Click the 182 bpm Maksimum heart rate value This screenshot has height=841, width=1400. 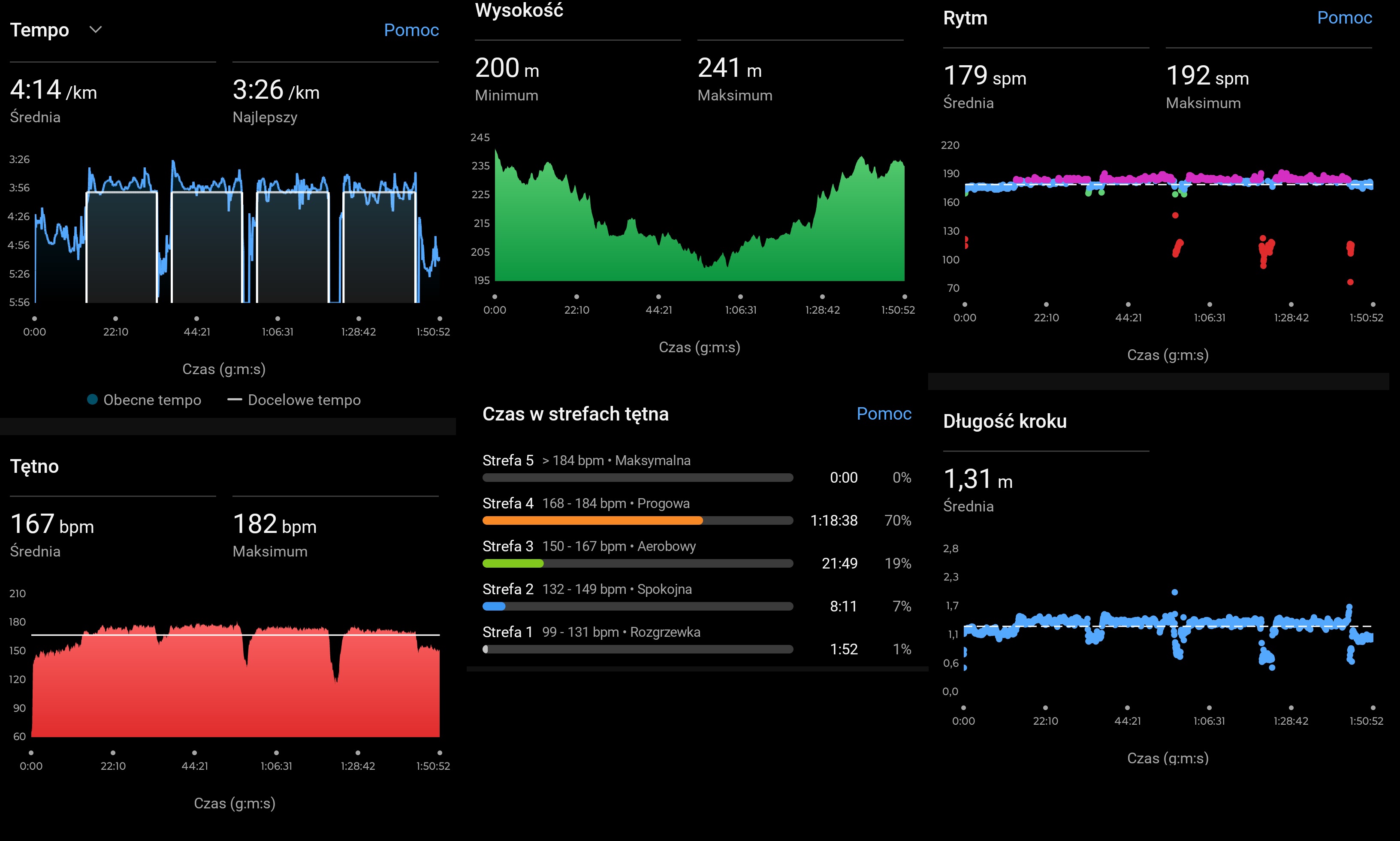(x=274, y=524)
